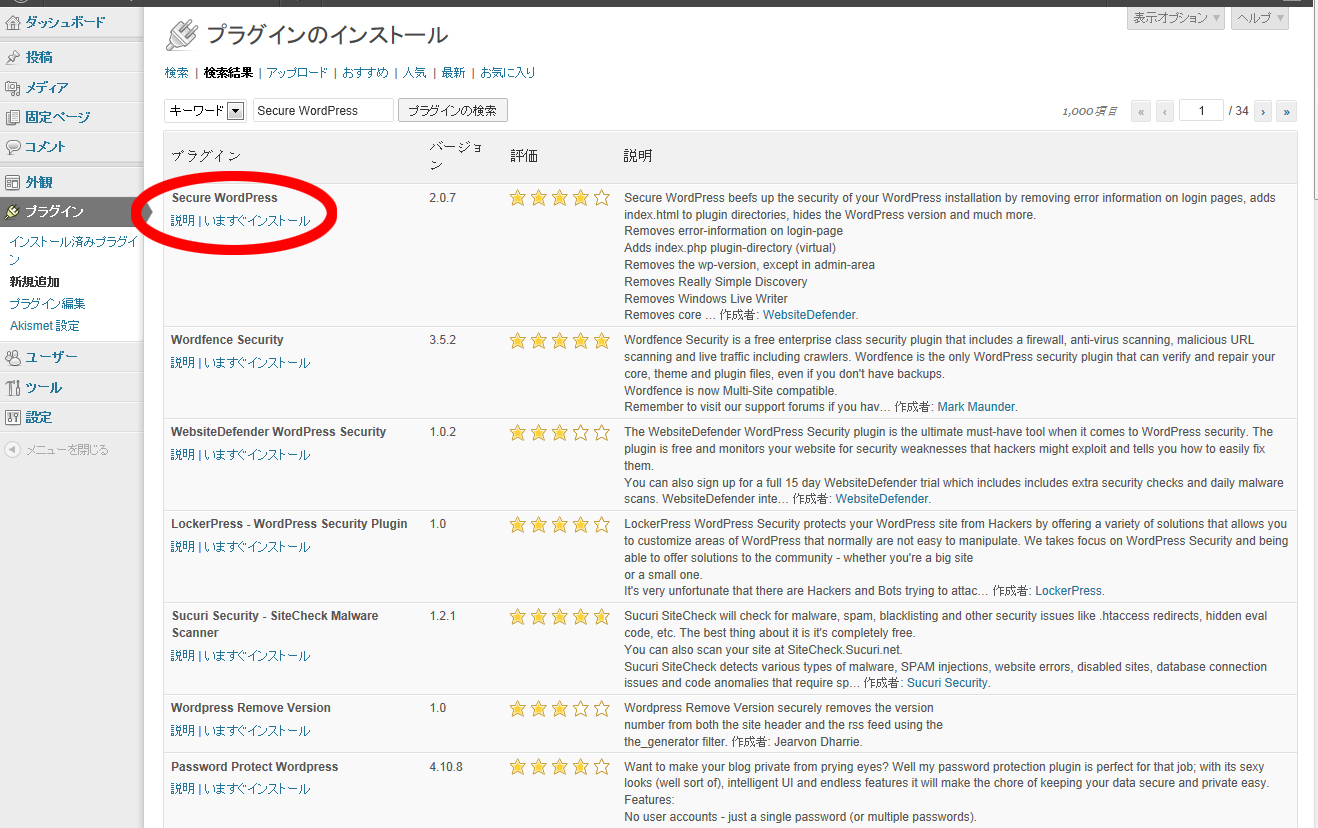Click the プラグイン plug icon in sidebar

point(13,212)
